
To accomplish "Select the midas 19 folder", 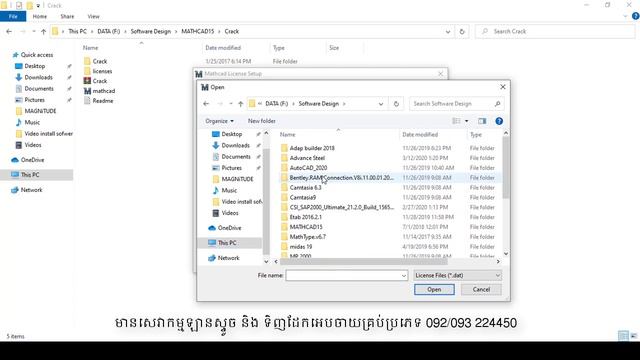I will coord(301,247).
